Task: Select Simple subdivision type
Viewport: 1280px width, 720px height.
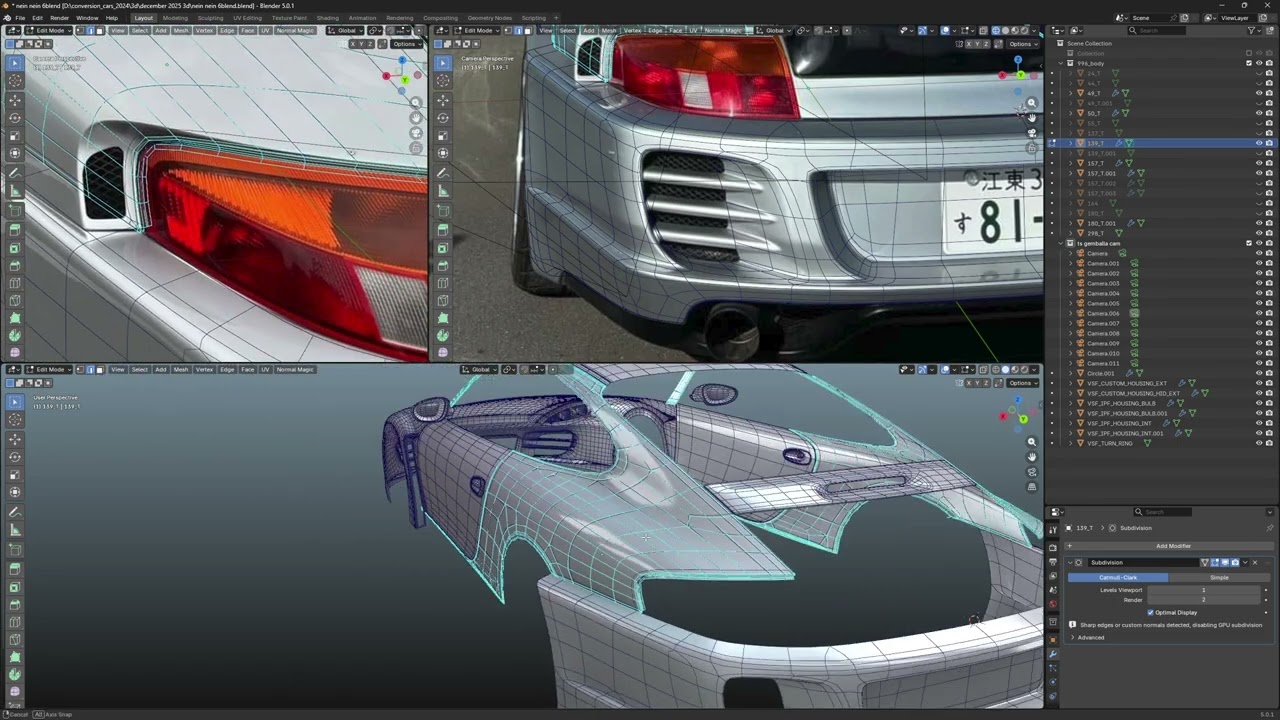Action: pos(1219,577)
